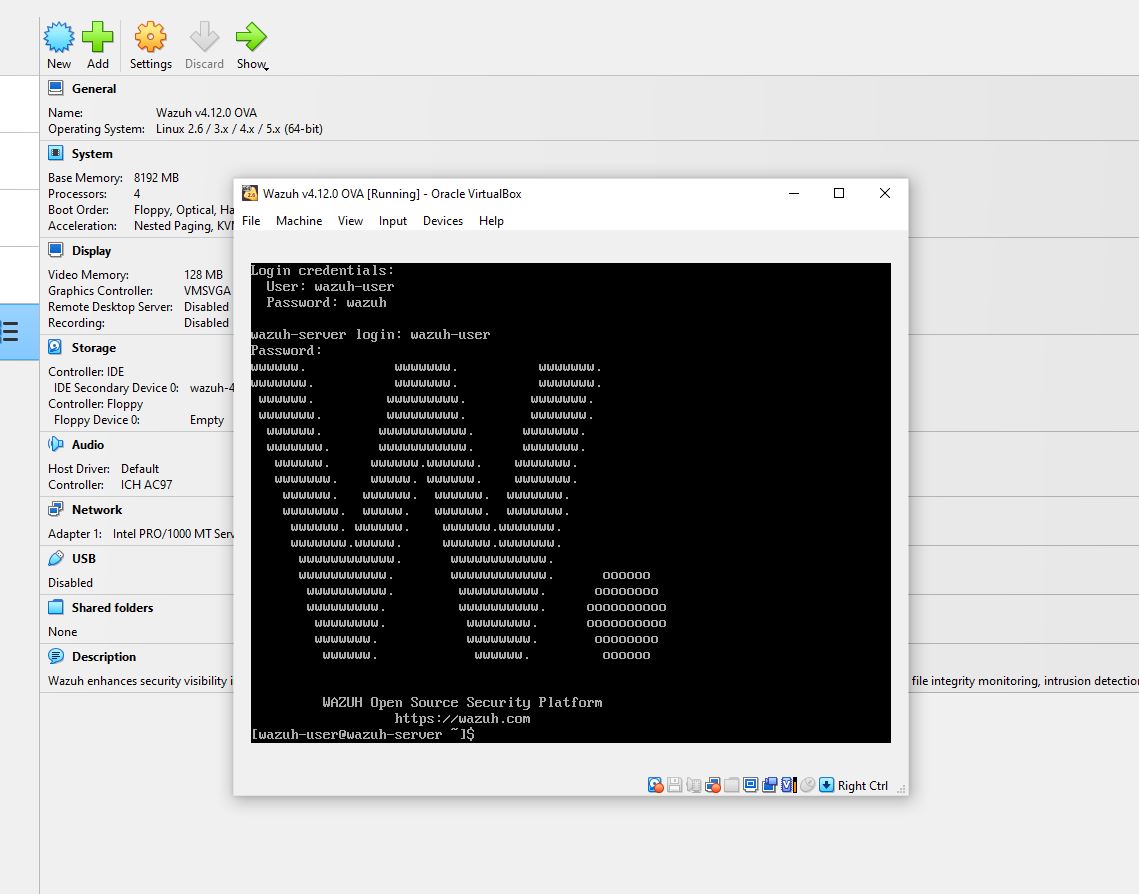This screenshot has width=1139, height=894.
Task: Click the CPU virtualization 'V' status icon
Action: 788,785
